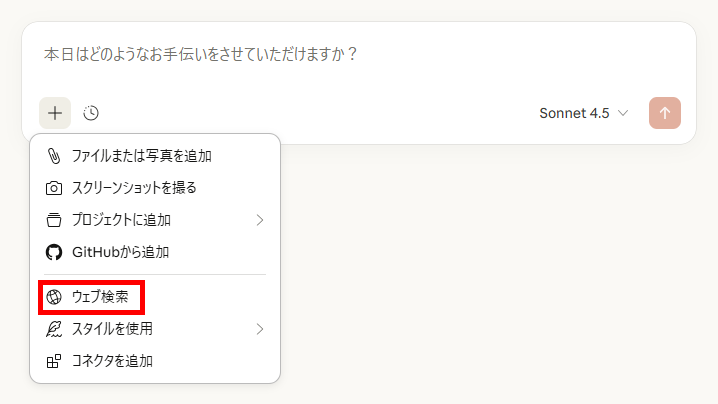The height and width of the screenshot is (404, 718).
Task: Expand the プロジェクトに追加 submenu arrow
Action: (260, 220)
